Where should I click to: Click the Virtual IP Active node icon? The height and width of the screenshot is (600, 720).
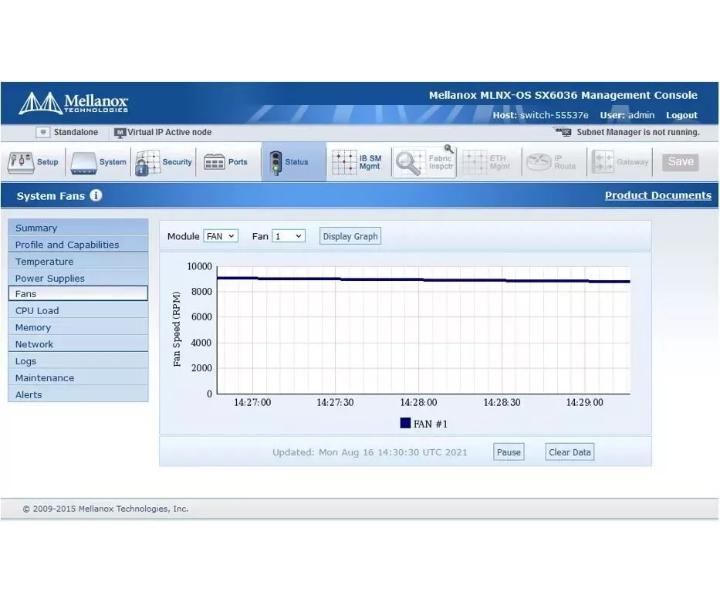click(x=119, y=133)
